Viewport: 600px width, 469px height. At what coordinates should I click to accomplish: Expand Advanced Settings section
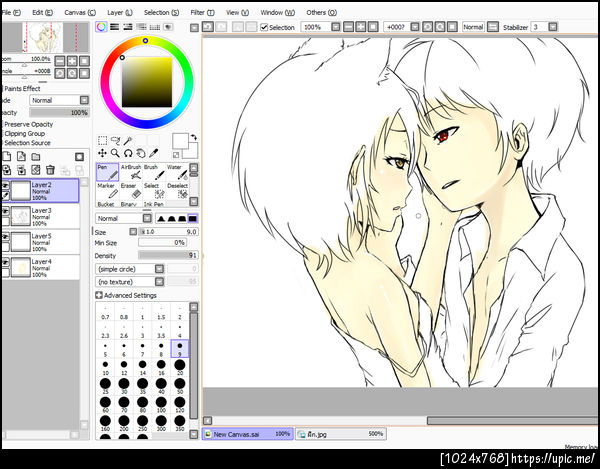coord(99,295)
